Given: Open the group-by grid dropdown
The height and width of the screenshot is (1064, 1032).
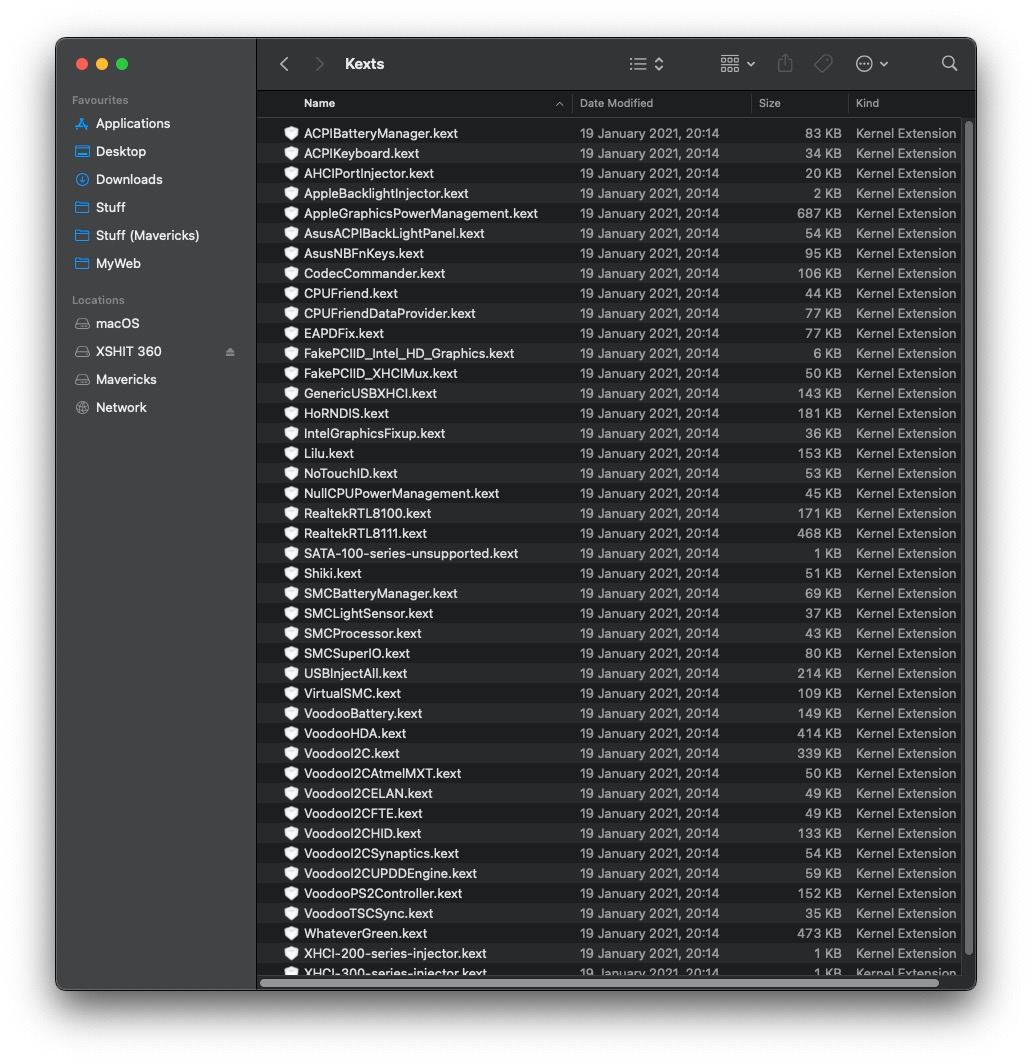Looking at the screenshot, I should tap(737, 64).
